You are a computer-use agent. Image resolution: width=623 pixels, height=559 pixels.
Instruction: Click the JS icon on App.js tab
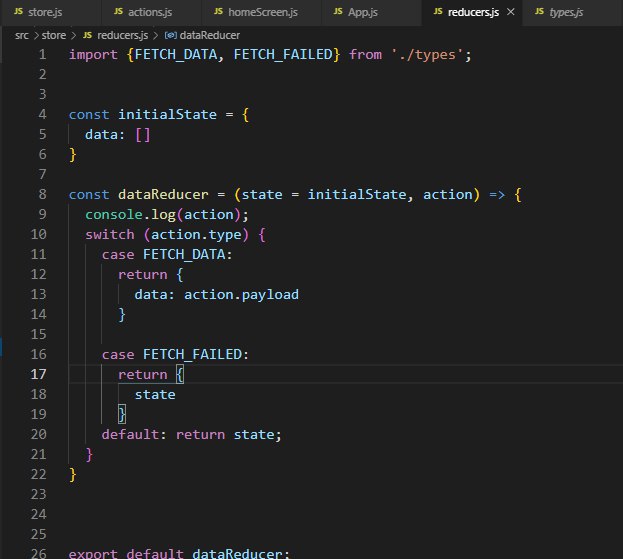point(338,12)
